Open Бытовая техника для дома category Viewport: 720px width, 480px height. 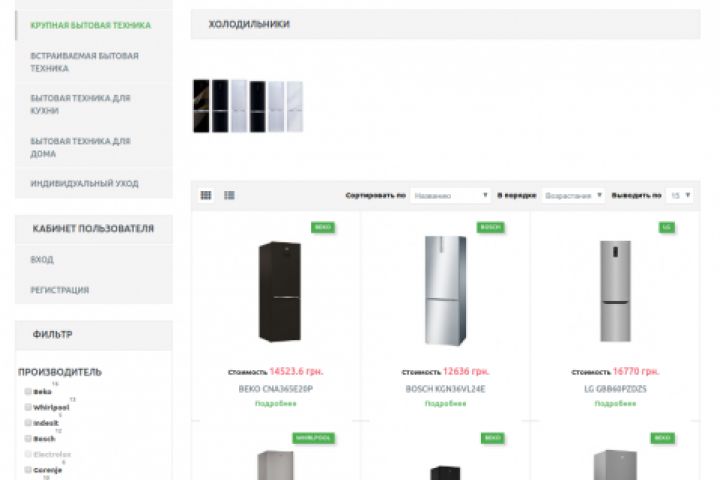coord(80,147)
